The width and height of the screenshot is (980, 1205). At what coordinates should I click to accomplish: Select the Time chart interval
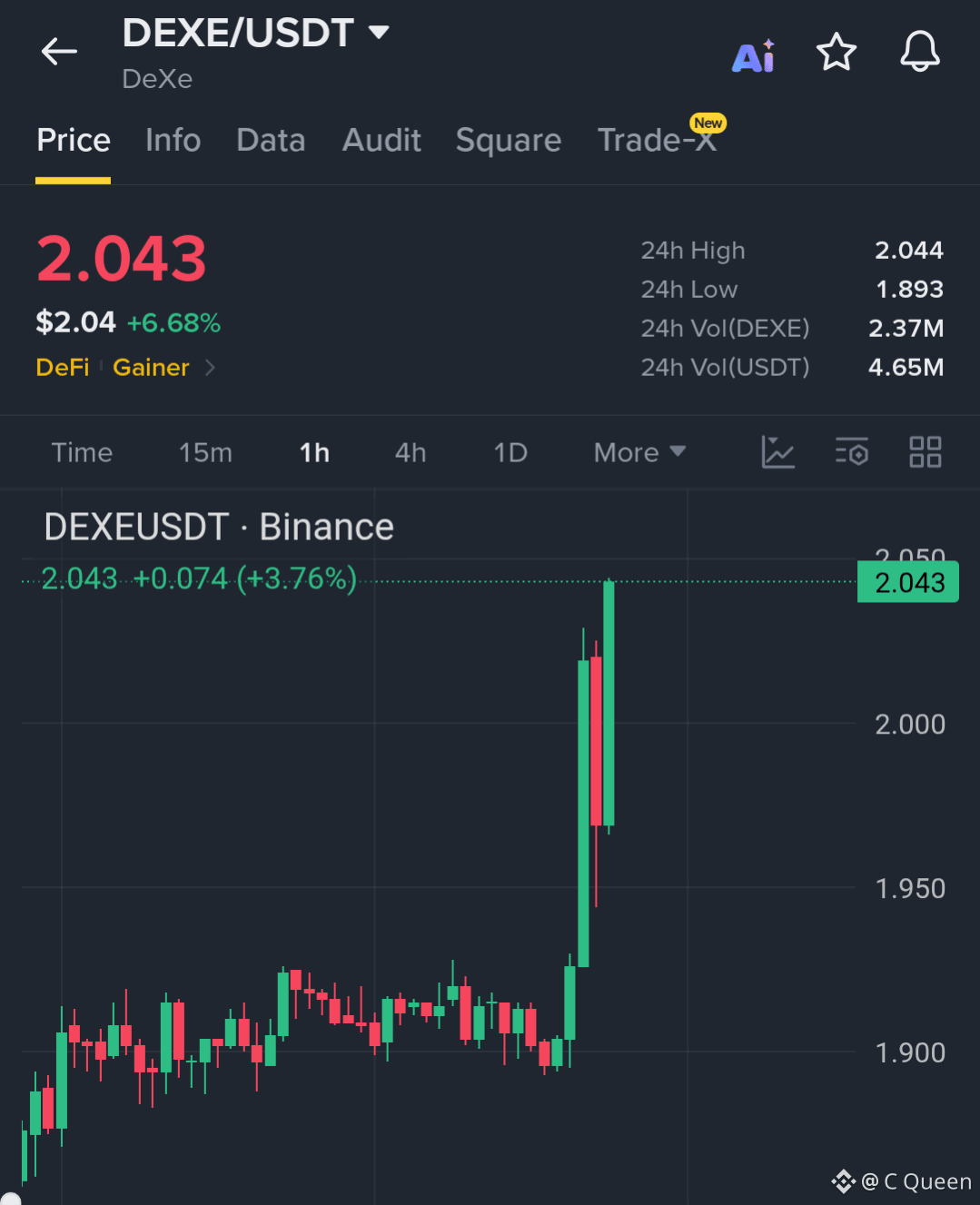click(82, 452)
